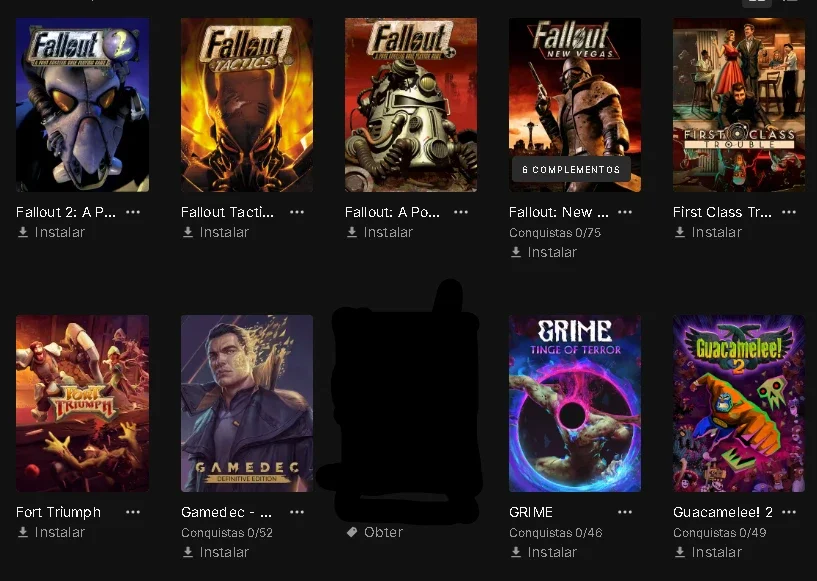
Task: Click Instalar under Fallout Tactics
Action: click(215, 232)
